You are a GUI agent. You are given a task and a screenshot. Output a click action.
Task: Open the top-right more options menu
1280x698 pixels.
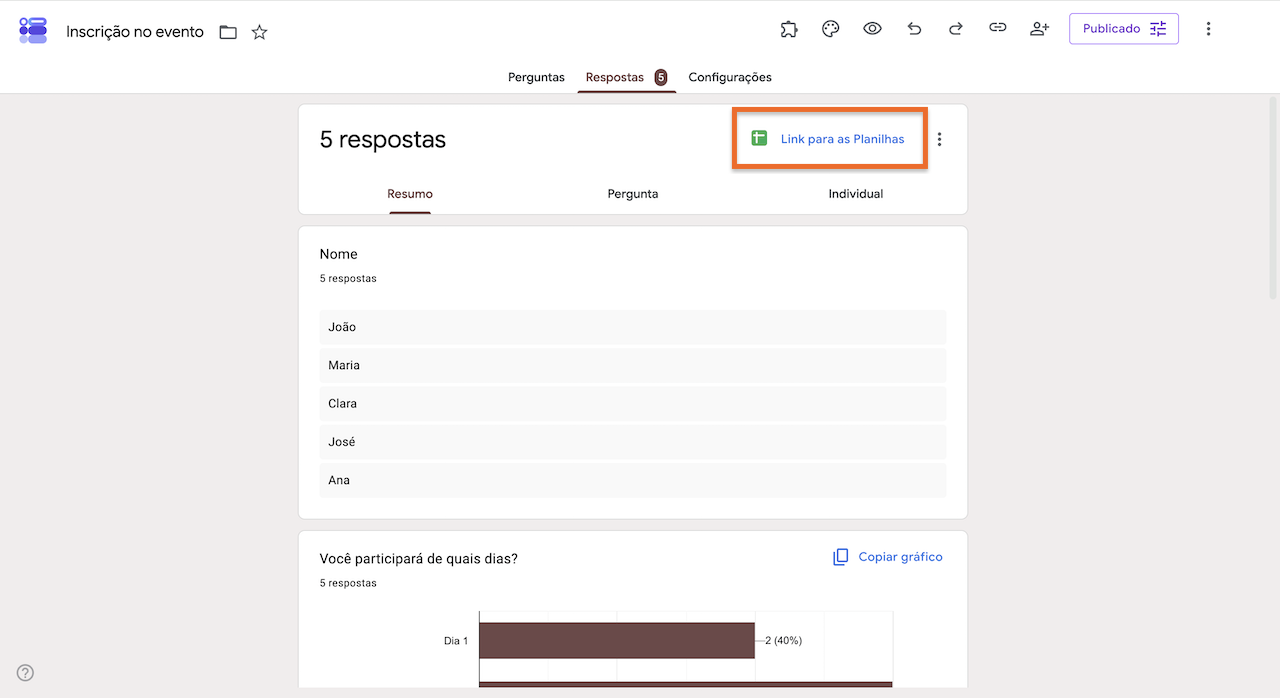(x=1208, y=29)
